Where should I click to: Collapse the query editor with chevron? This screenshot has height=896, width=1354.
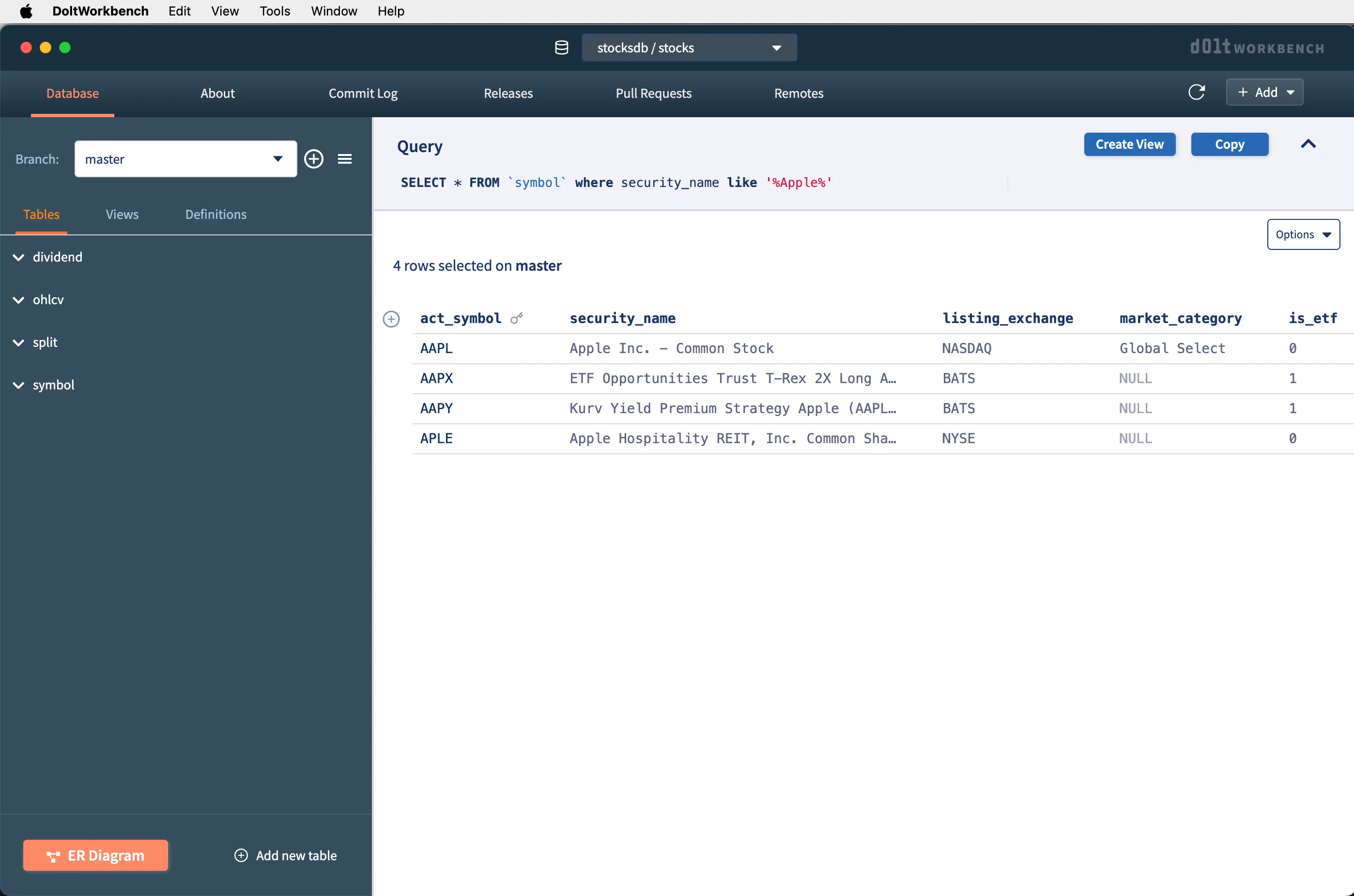point(1308,144)
